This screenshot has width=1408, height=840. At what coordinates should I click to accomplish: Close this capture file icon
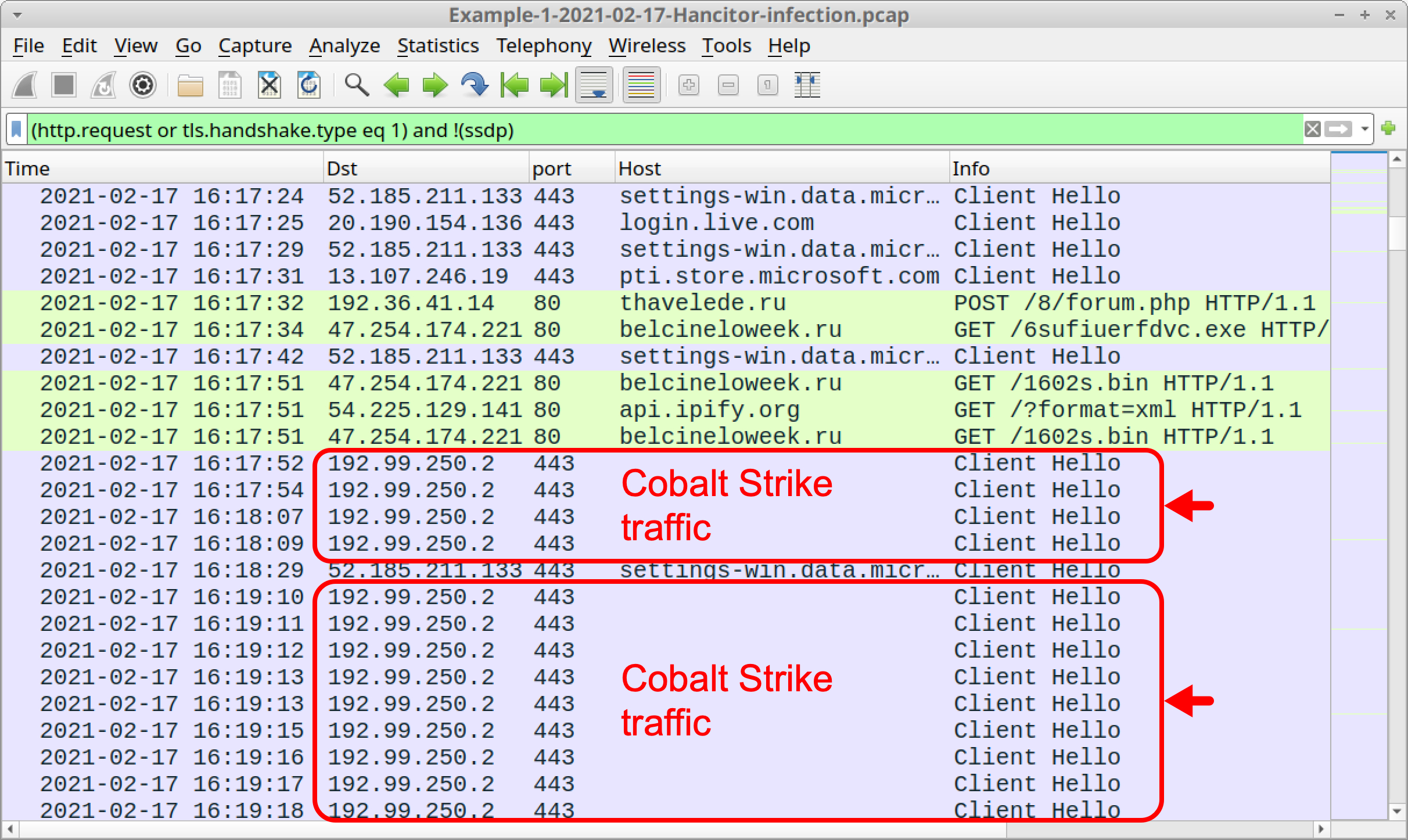pos(270,85)
